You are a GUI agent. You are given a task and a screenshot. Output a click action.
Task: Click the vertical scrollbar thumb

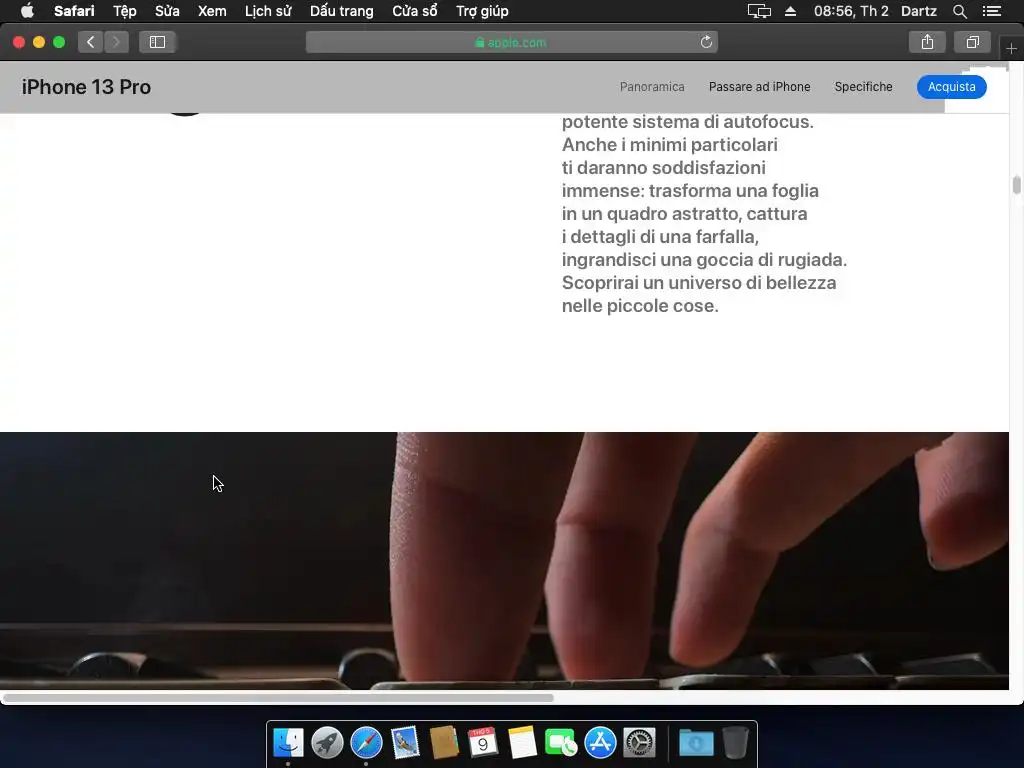(x=1016, y=185)
